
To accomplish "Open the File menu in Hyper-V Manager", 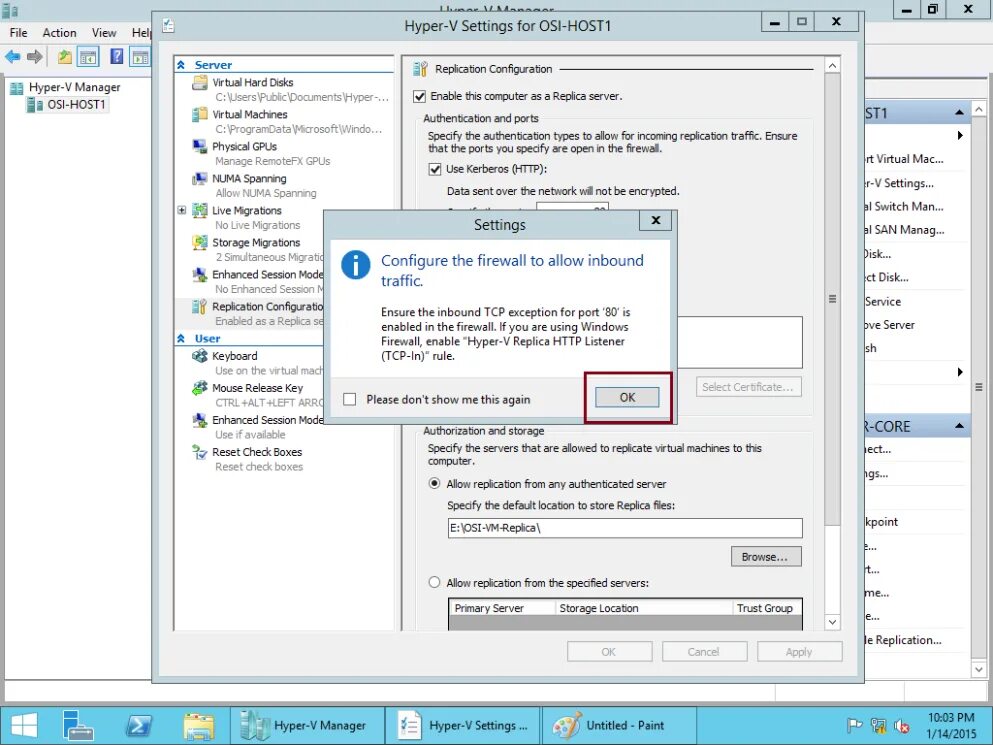I will (x=18, y=32).
